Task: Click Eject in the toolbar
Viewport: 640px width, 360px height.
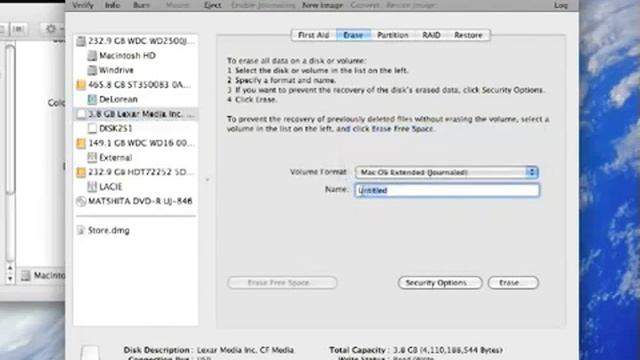Action: pyautogui.click(x=213, y=5)
